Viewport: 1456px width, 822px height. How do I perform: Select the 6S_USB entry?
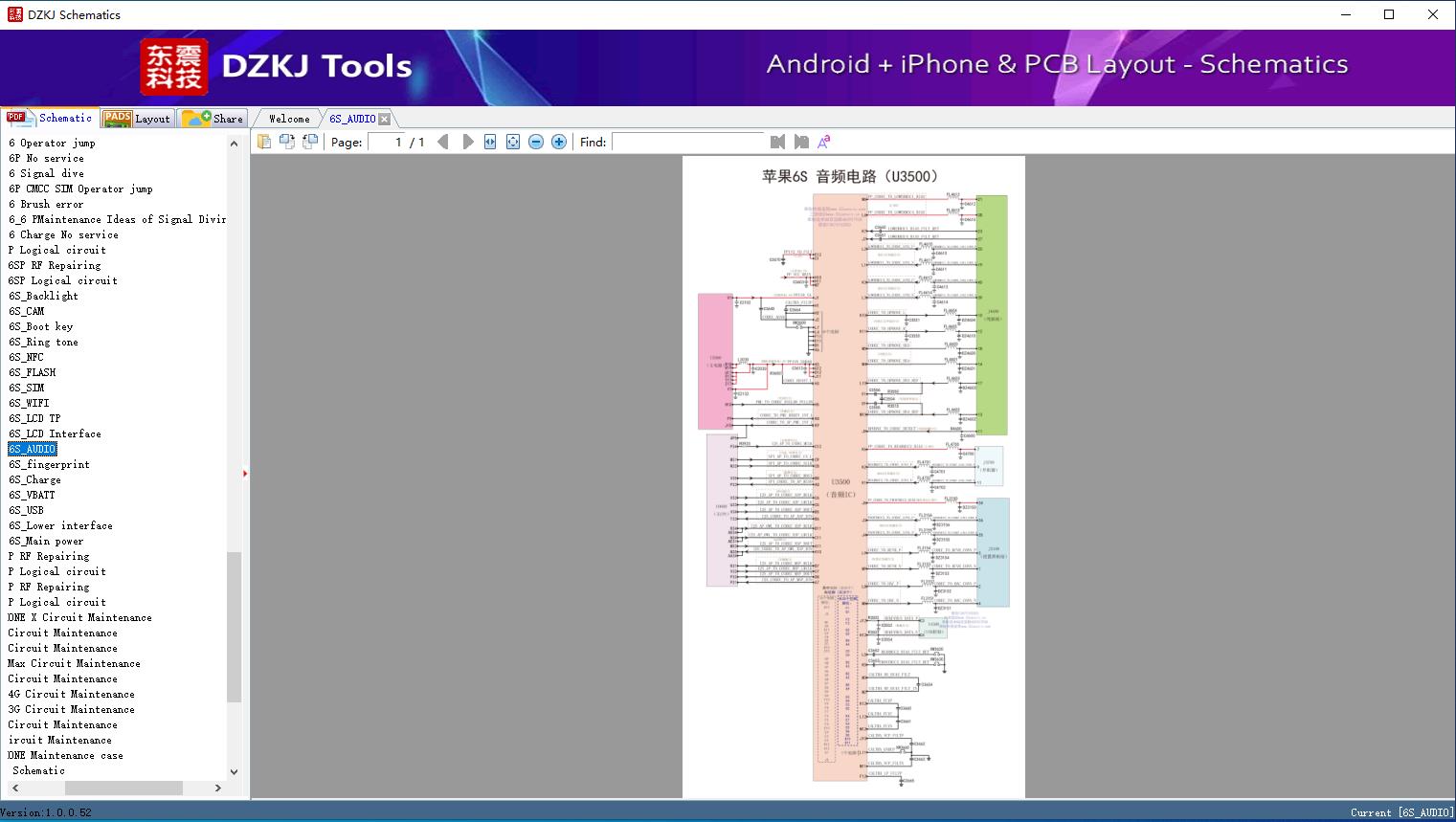26,510
